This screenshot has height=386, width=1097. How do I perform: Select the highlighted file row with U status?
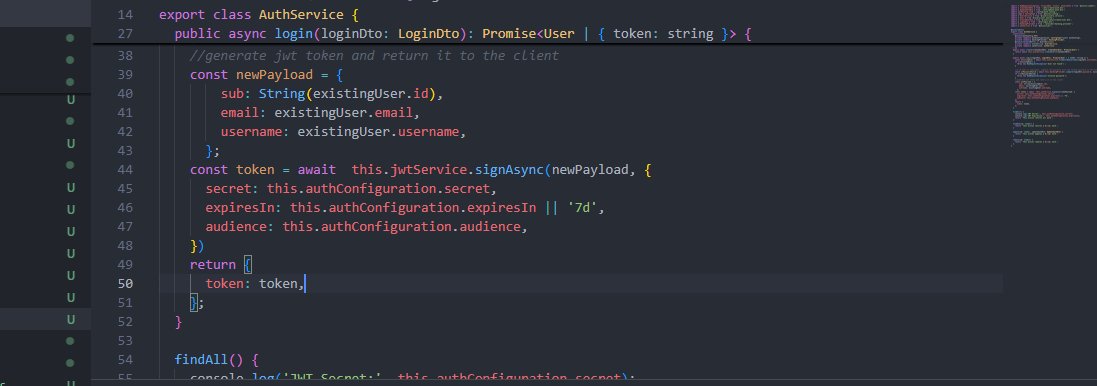(x=45, y=320)
